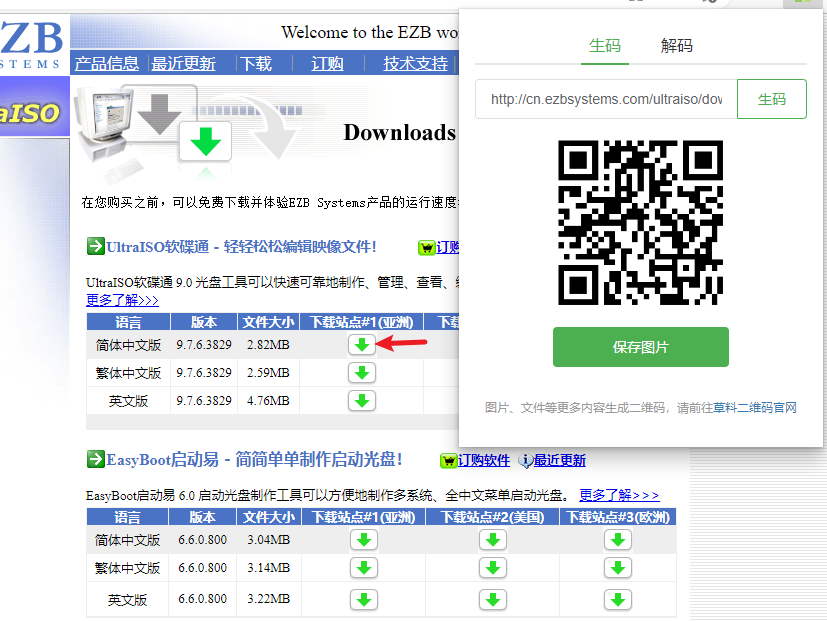Open the 最近更新 navigation item
This screenshot has height=621, width=827.
[x=183, y=63]
